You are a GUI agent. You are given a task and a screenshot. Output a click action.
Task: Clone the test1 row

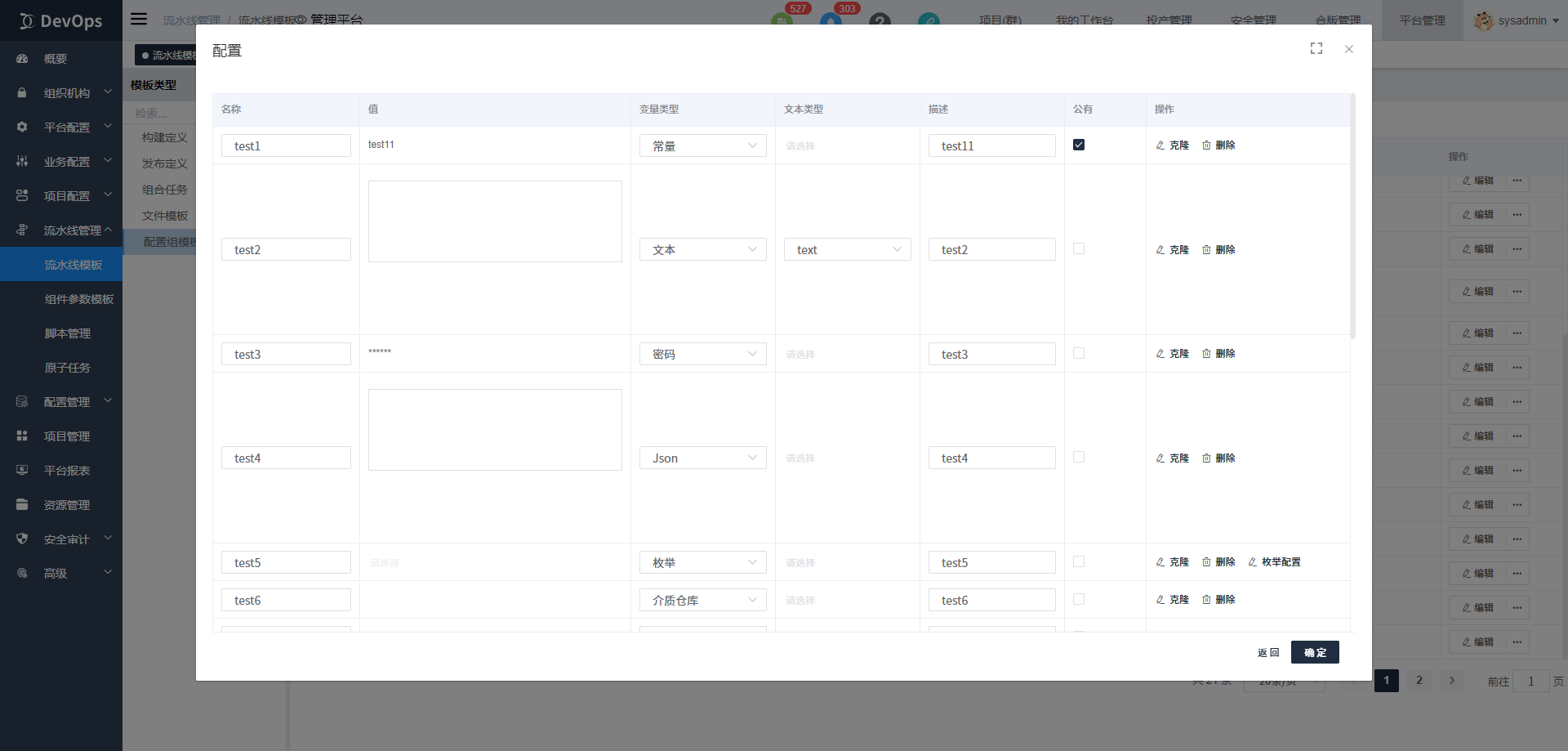(1173, 145)
